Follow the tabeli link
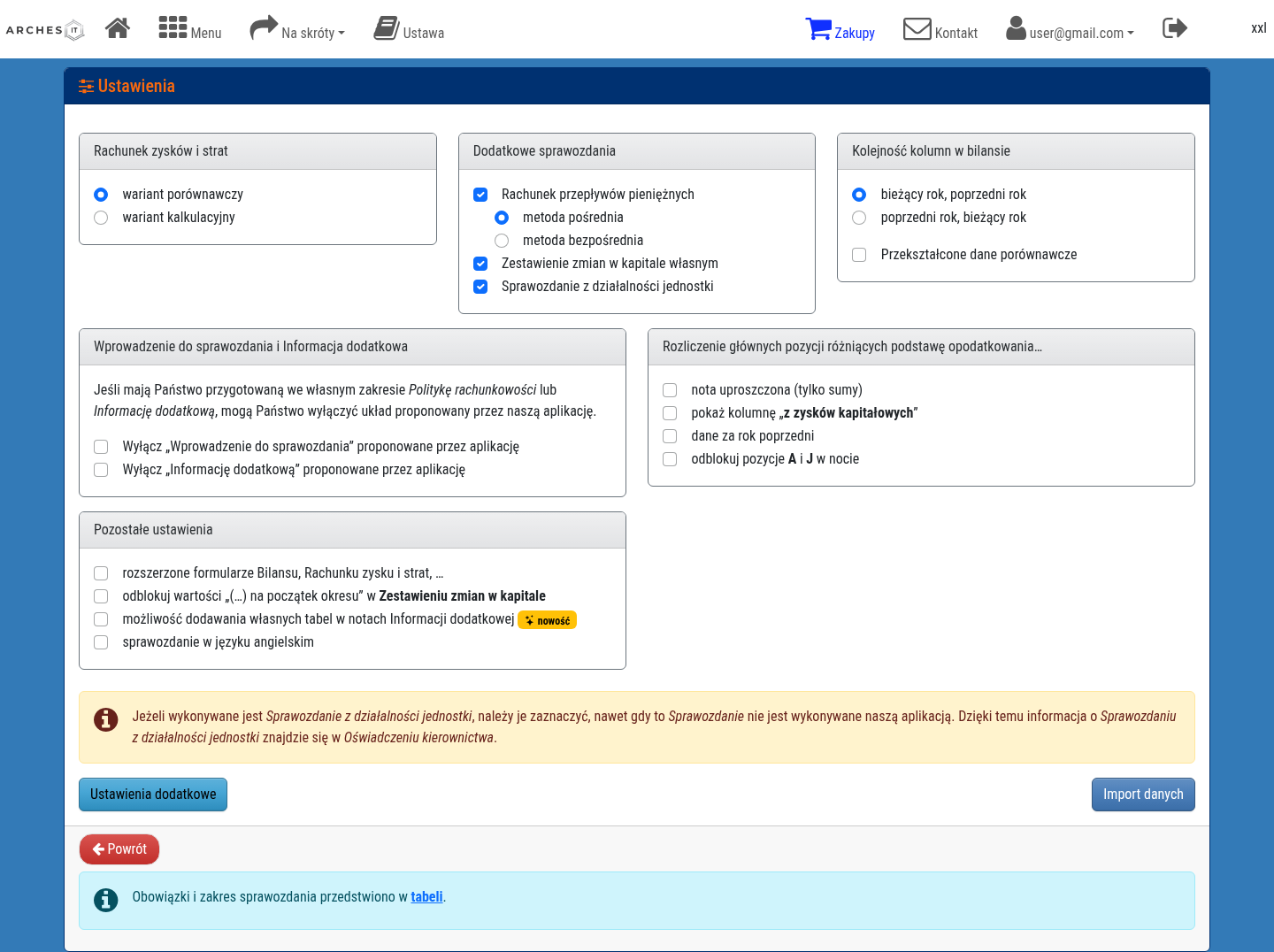Image resolution: width=1274 pixels, height=952 pixels. [x=426, y=897]
